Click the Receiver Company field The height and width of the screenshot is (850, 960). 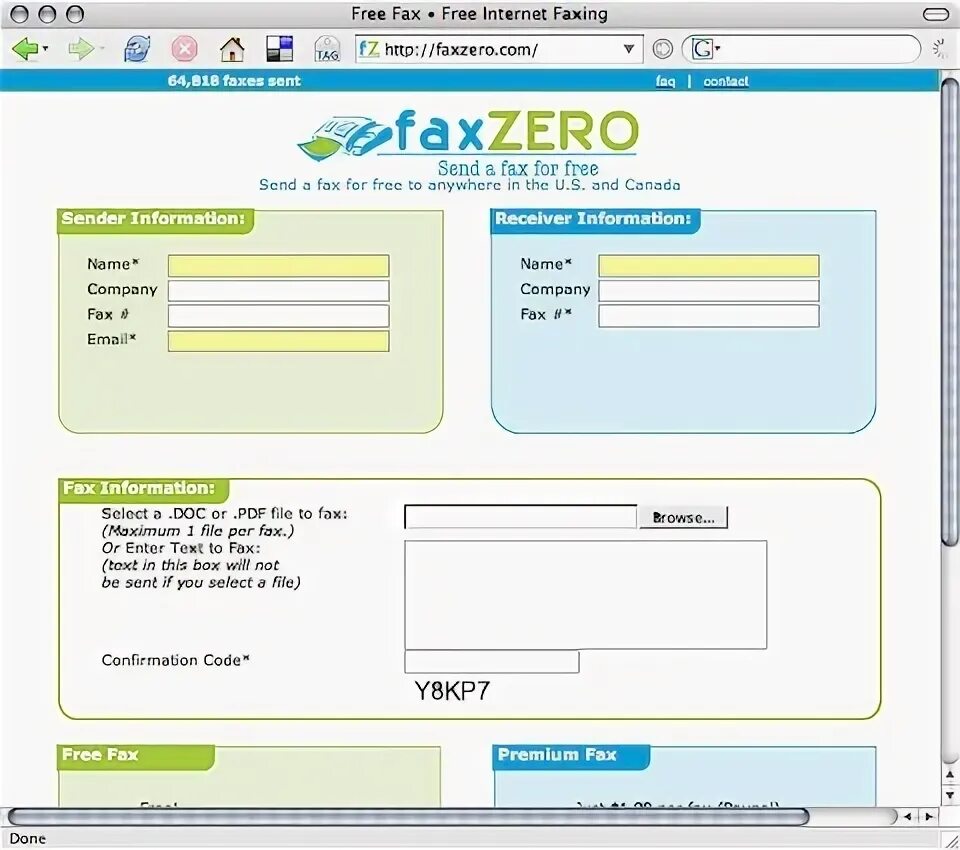click(x=709, y=291)
